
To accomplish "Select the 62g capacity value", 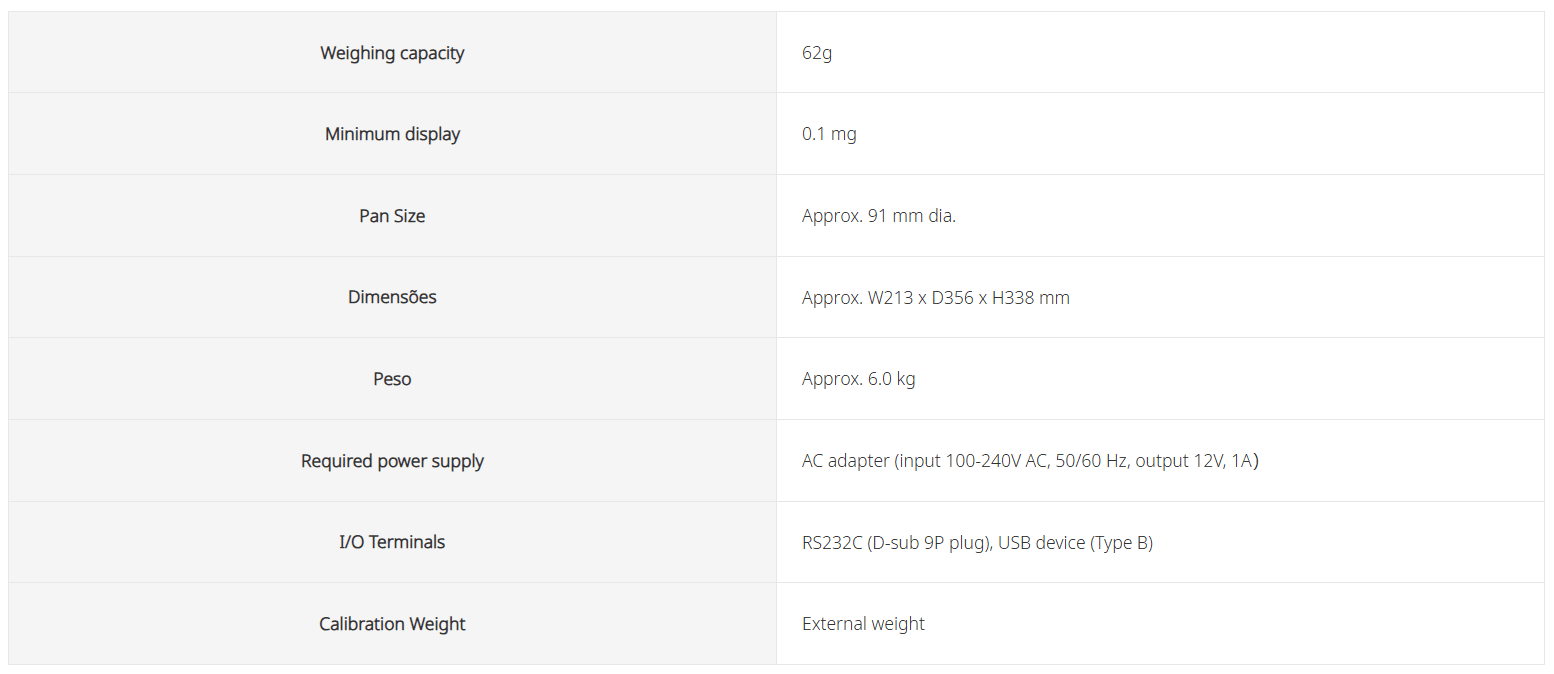I will [x=817, y=53].
